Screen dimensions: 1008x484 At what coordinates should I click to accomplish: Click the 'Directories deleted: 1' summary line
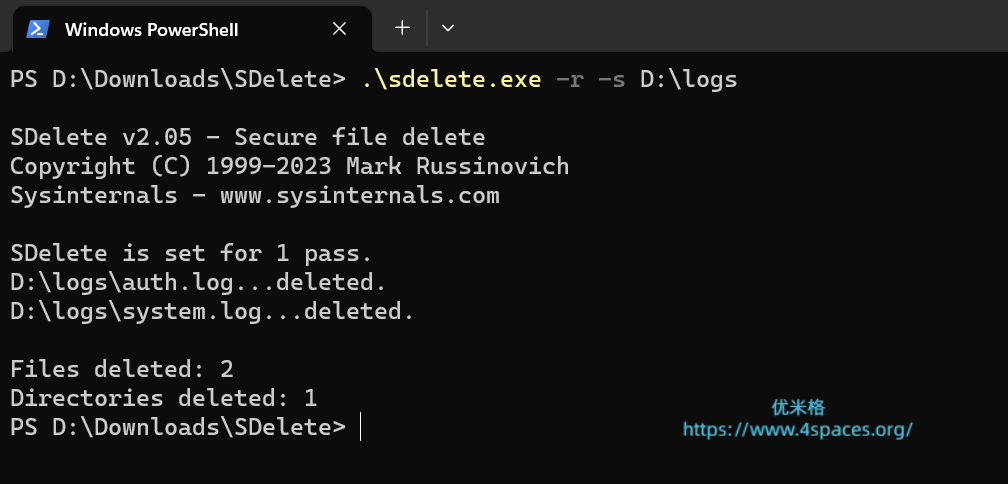click(x=164, y=398)
